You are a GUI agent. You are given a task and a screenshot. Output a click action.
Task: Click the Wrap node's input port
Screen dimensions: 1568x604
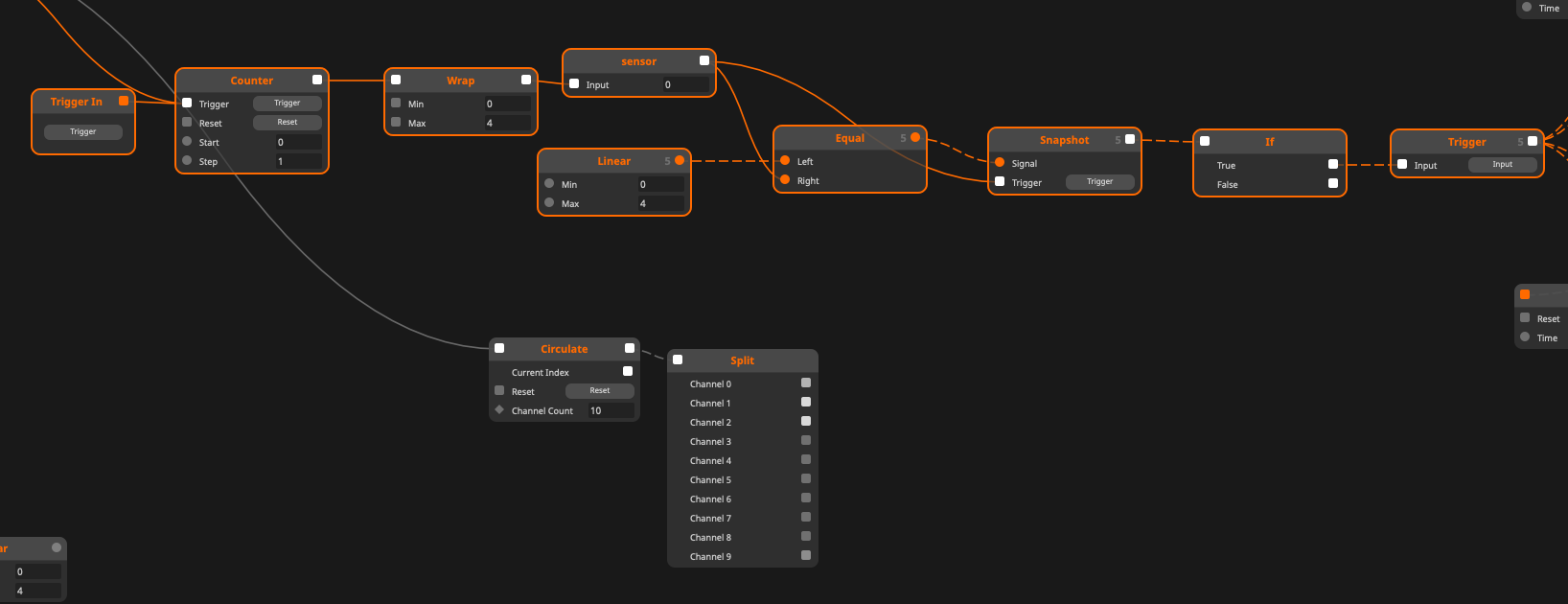point(396,81)
